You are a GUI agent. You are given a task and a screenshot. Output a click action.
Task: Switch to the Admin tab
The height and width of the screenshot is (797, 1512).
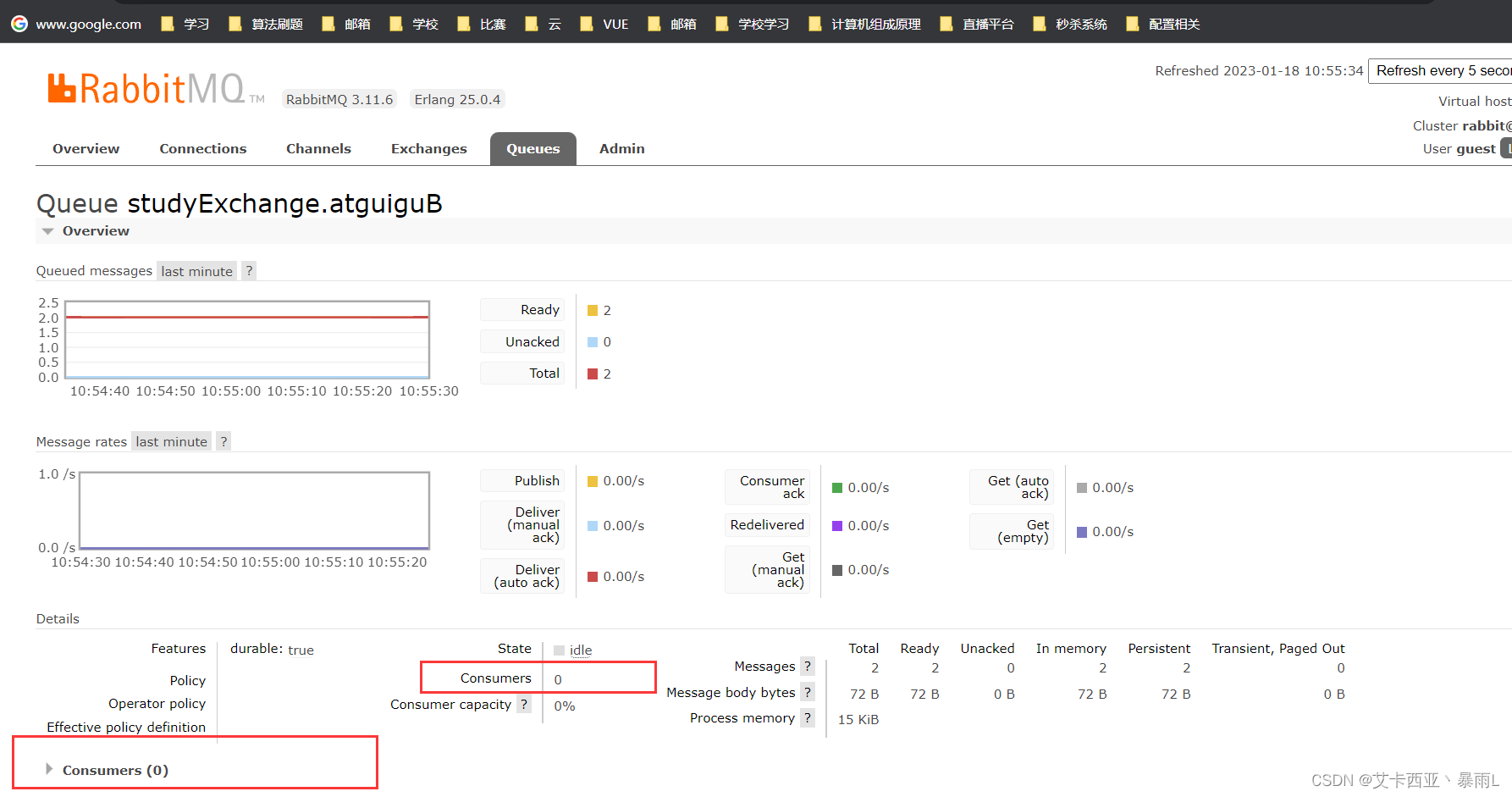pyautogui.click(x=622, y=148)
